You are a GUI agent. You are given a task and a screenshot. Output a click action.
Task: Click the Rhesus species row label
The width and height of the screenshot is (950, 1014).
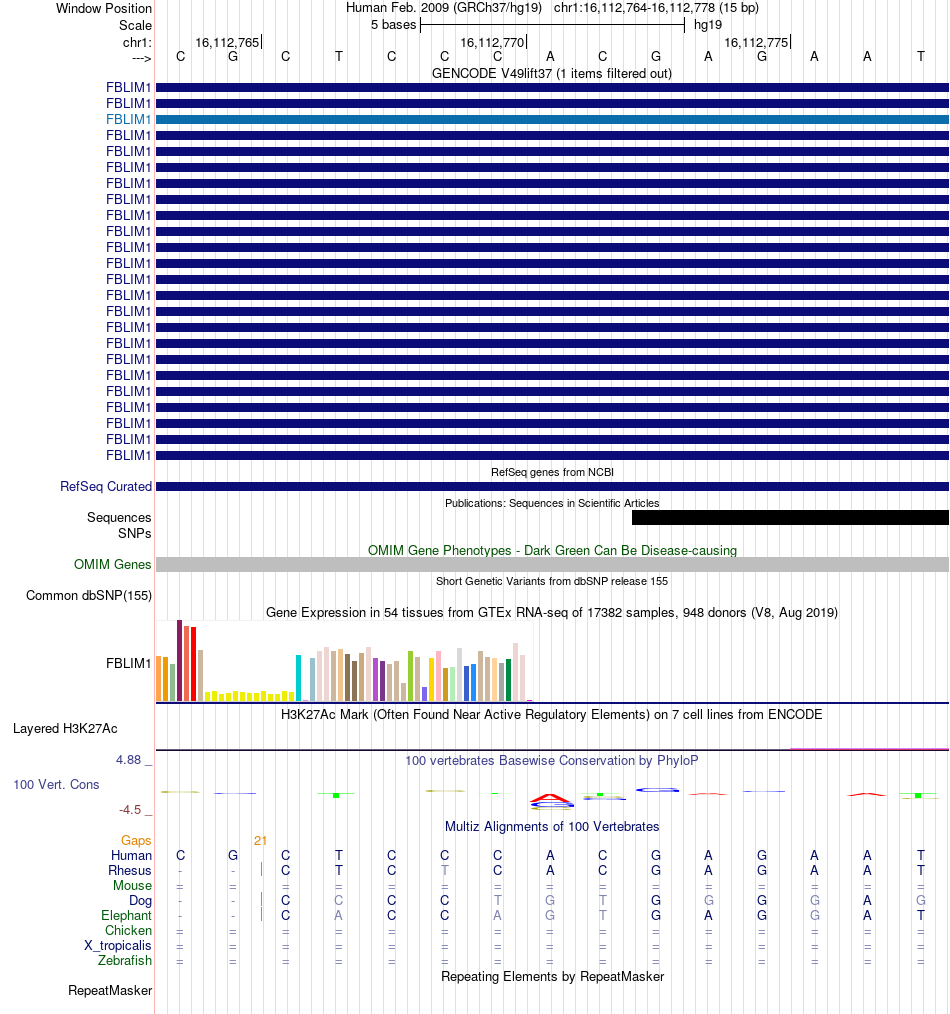coord(129,870)
